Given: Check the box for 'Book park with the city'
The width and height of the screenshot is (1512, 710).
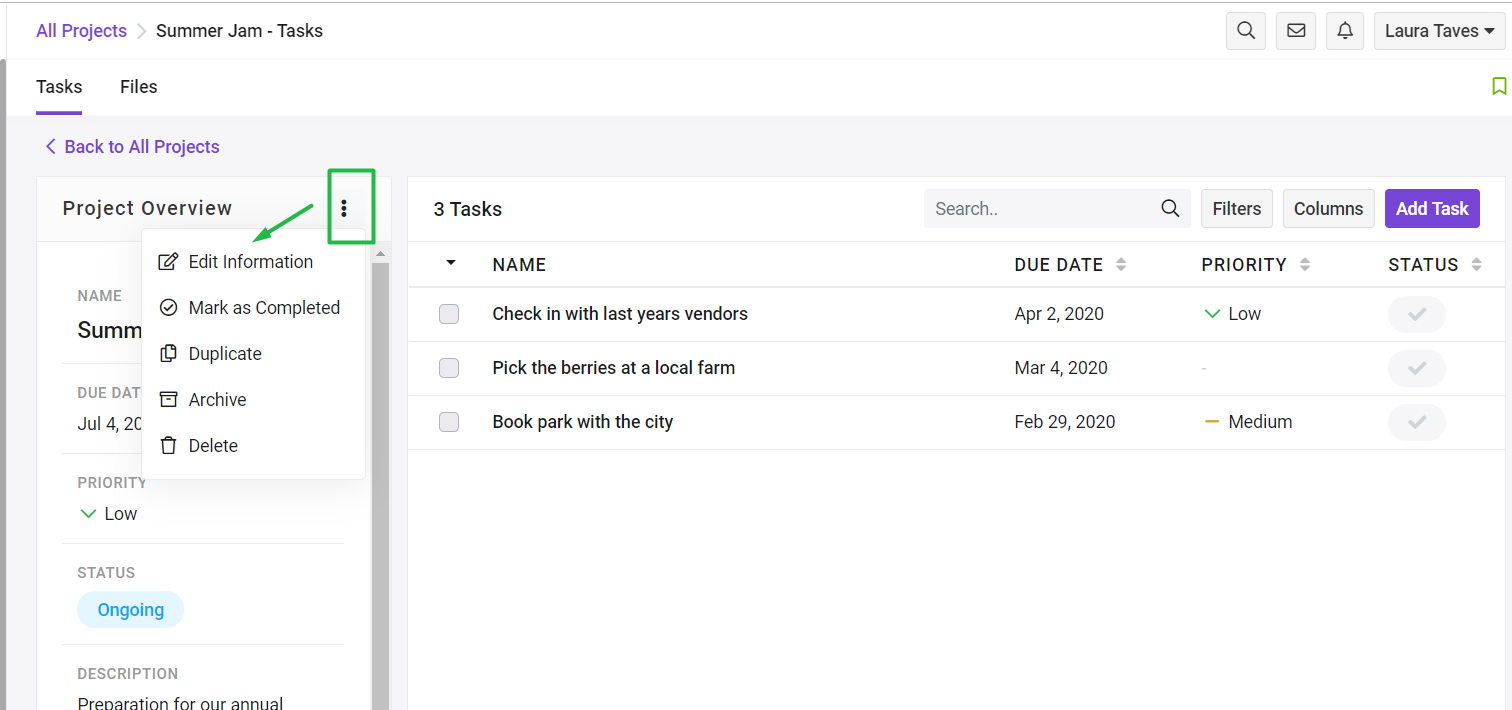Looking at the screenshot, I should 449,422.
